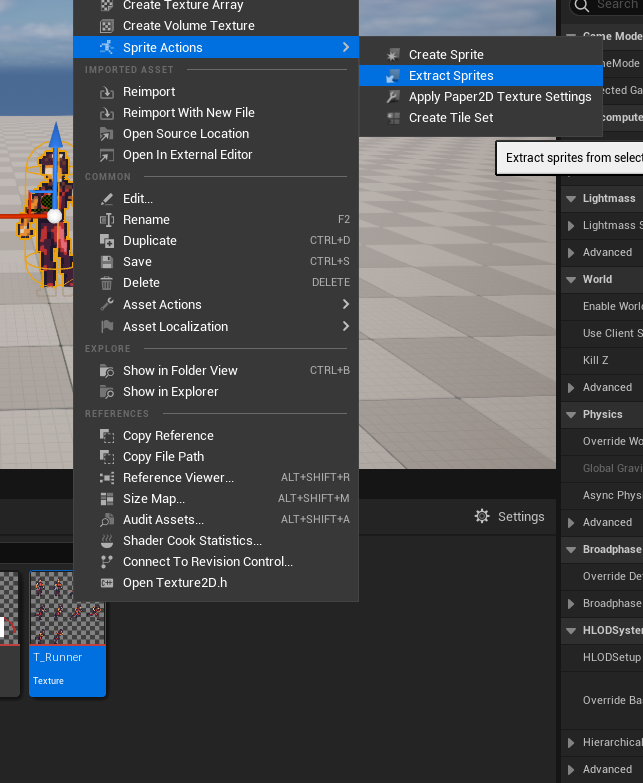Select Apply Paper2D Texture Settings

coord(481,96)
